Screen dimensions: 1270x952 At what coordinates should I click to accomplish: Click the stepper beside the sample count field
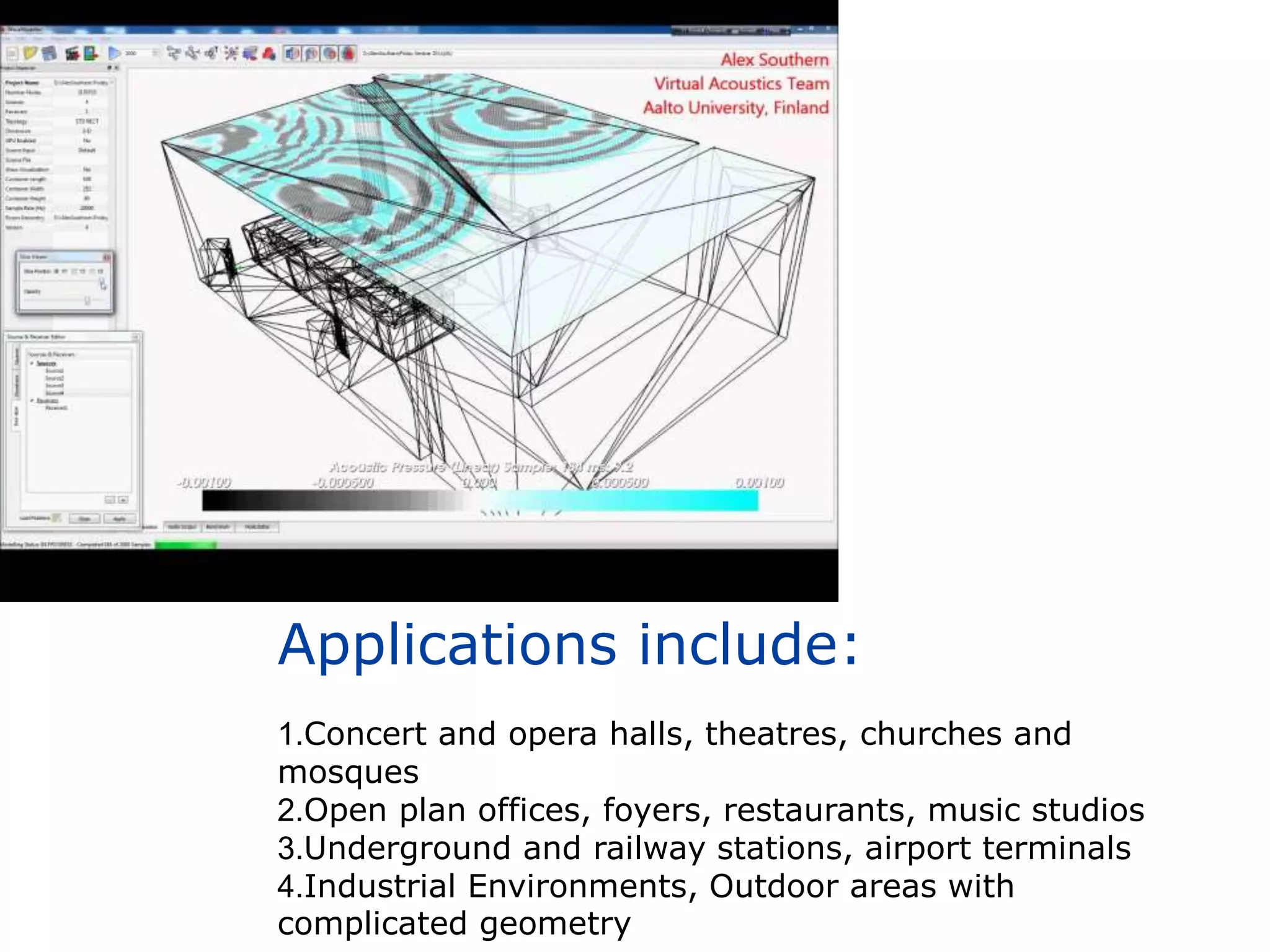pyautogui.click(x=155, y=54)
